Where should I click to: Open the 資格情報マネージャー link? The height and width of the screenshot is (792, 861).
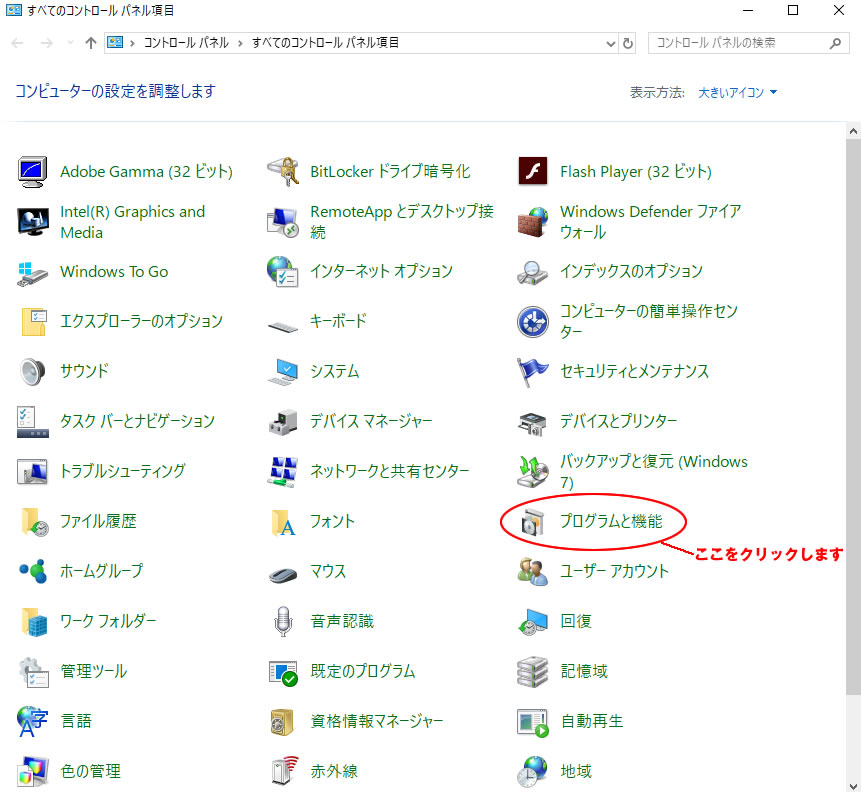(377, 721)
